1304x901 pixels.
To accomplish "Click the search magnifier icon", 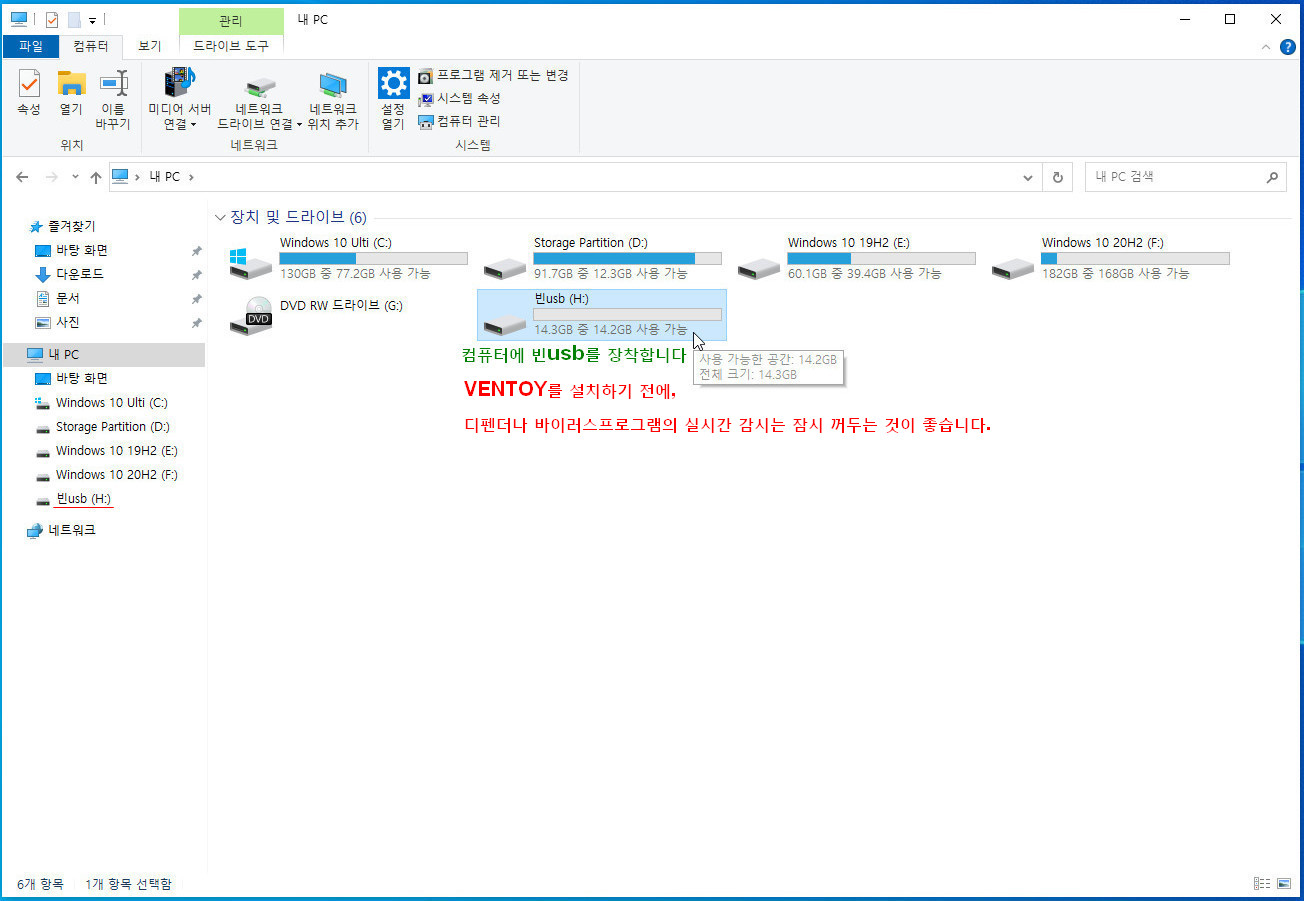I will click(1272, 177).
